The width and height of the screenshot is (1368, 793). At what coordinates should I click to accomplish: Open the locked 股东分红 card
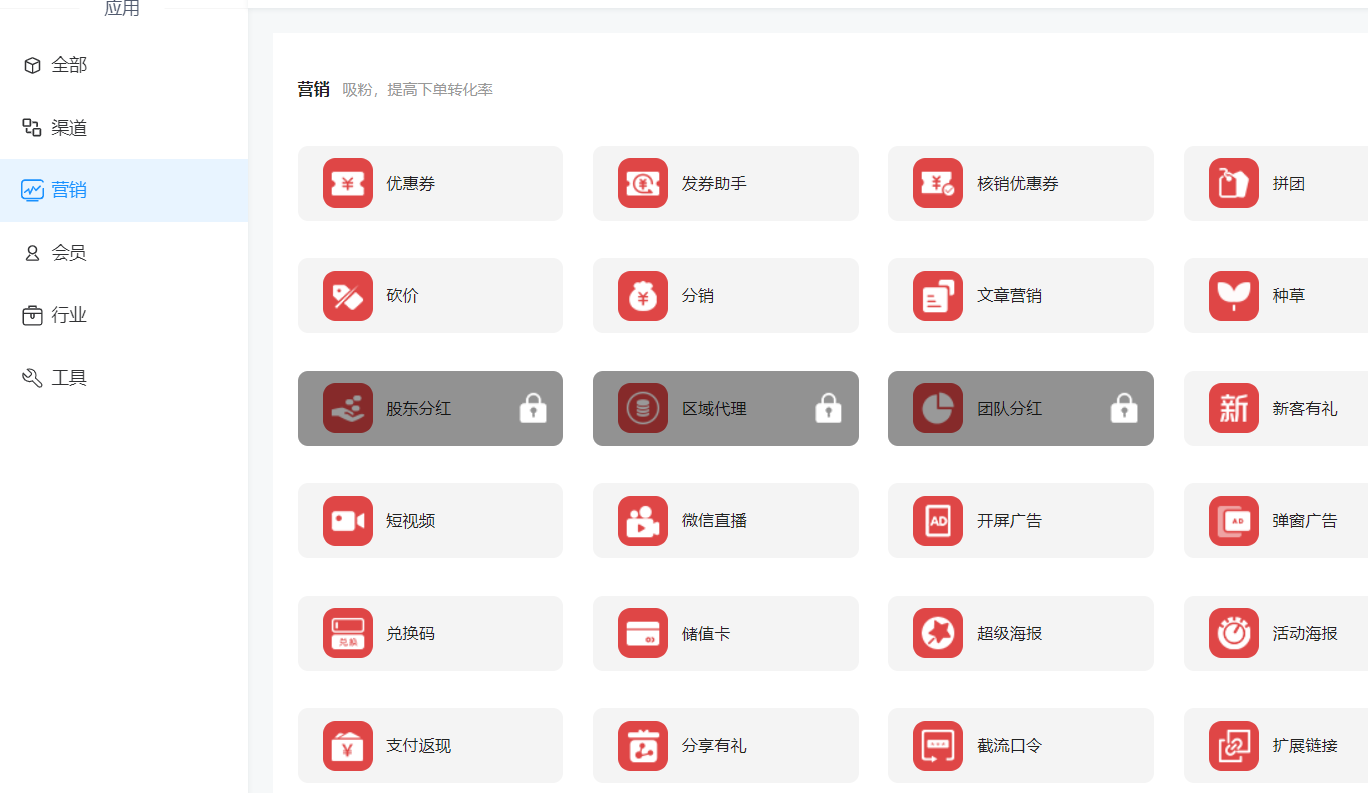(430, 408)
